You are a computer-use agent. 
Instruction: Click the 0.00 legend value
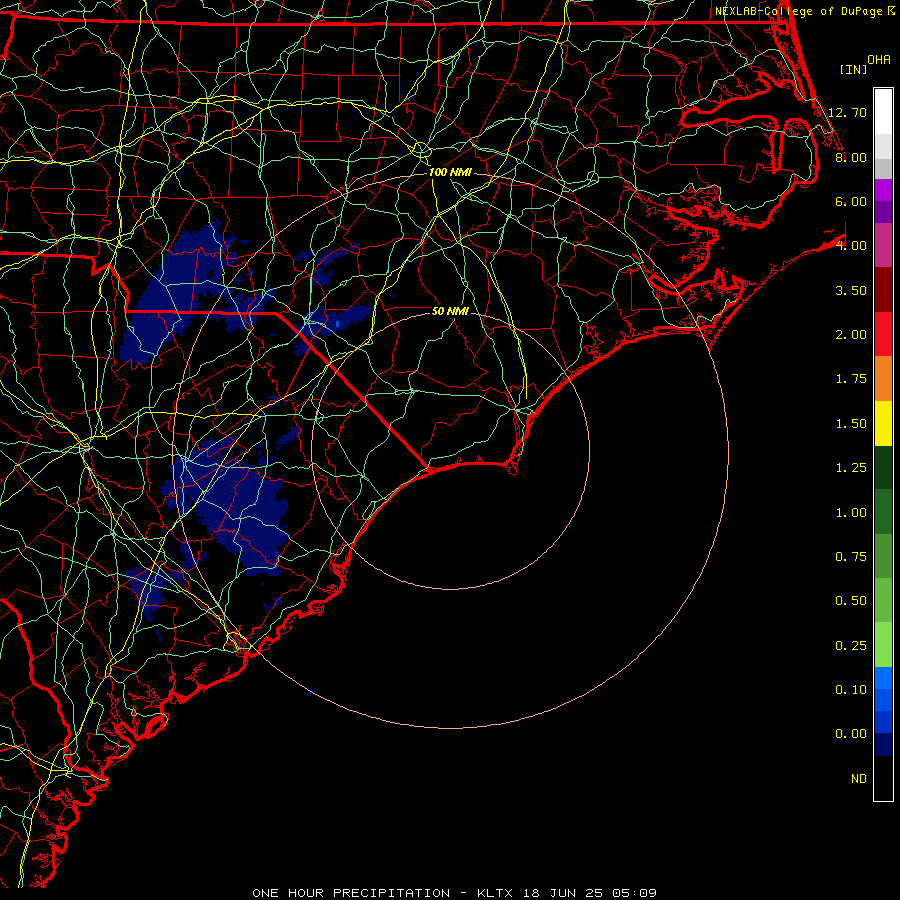click(851, 734)
